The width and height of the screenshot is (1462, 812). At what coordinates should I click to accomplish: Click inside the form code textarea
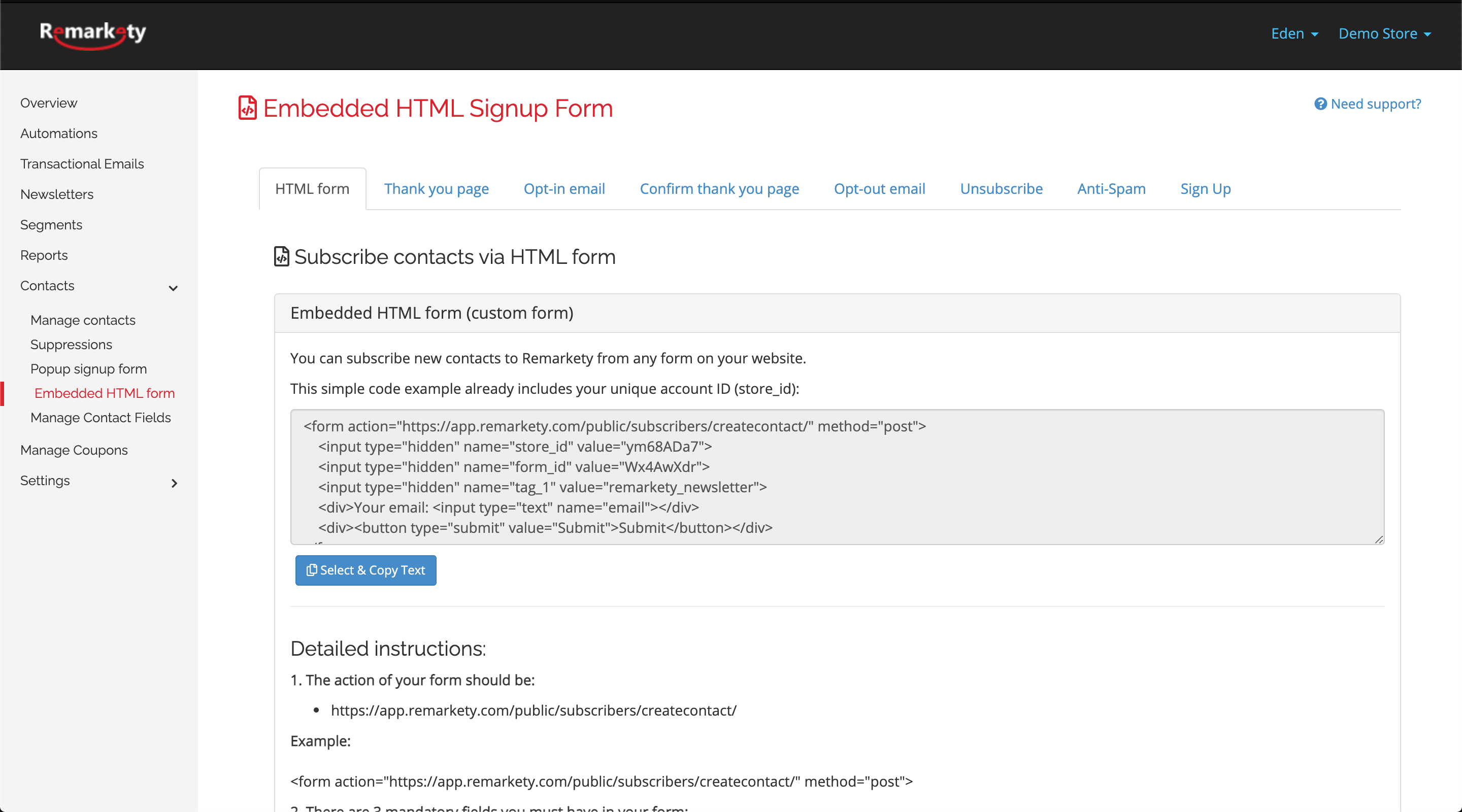click(837, 477)
